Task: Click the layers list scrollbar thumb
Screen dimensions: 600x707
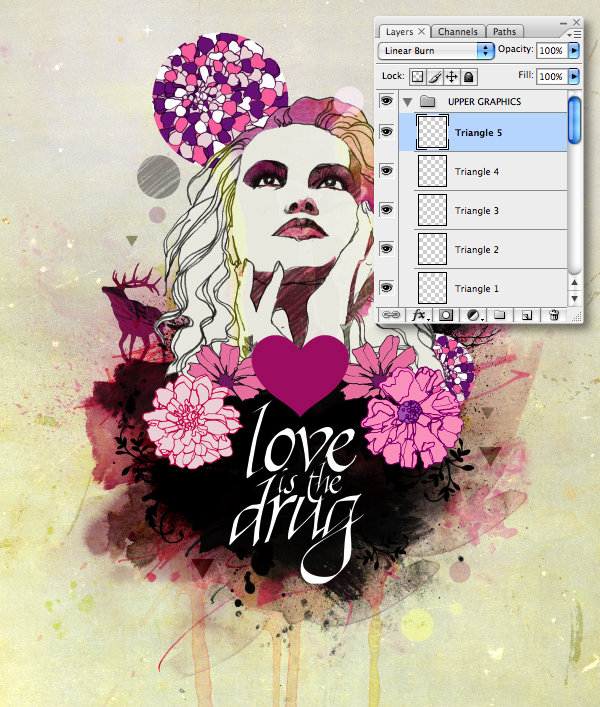Action: tap(574, 121)
